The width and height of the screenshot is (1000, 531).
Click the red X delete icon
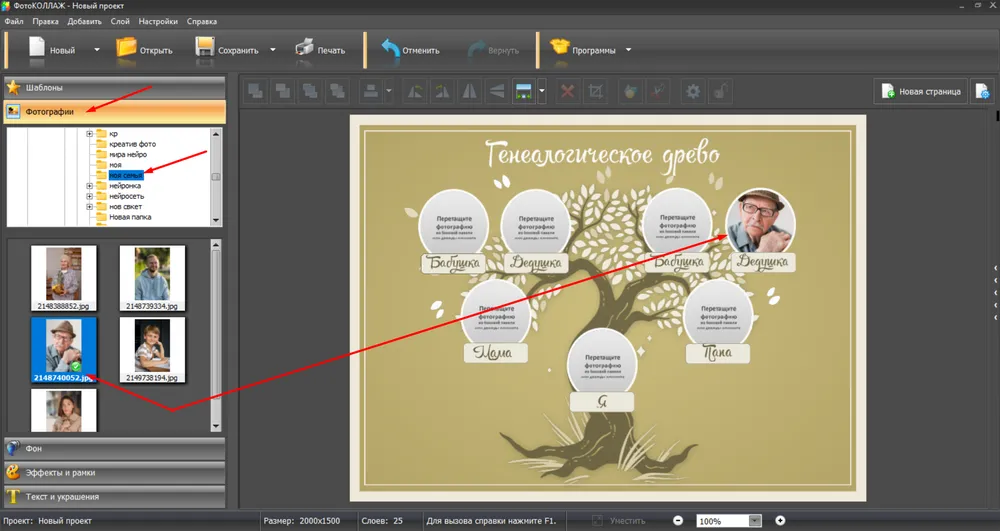pyautogui.click(x=567, y=92)
